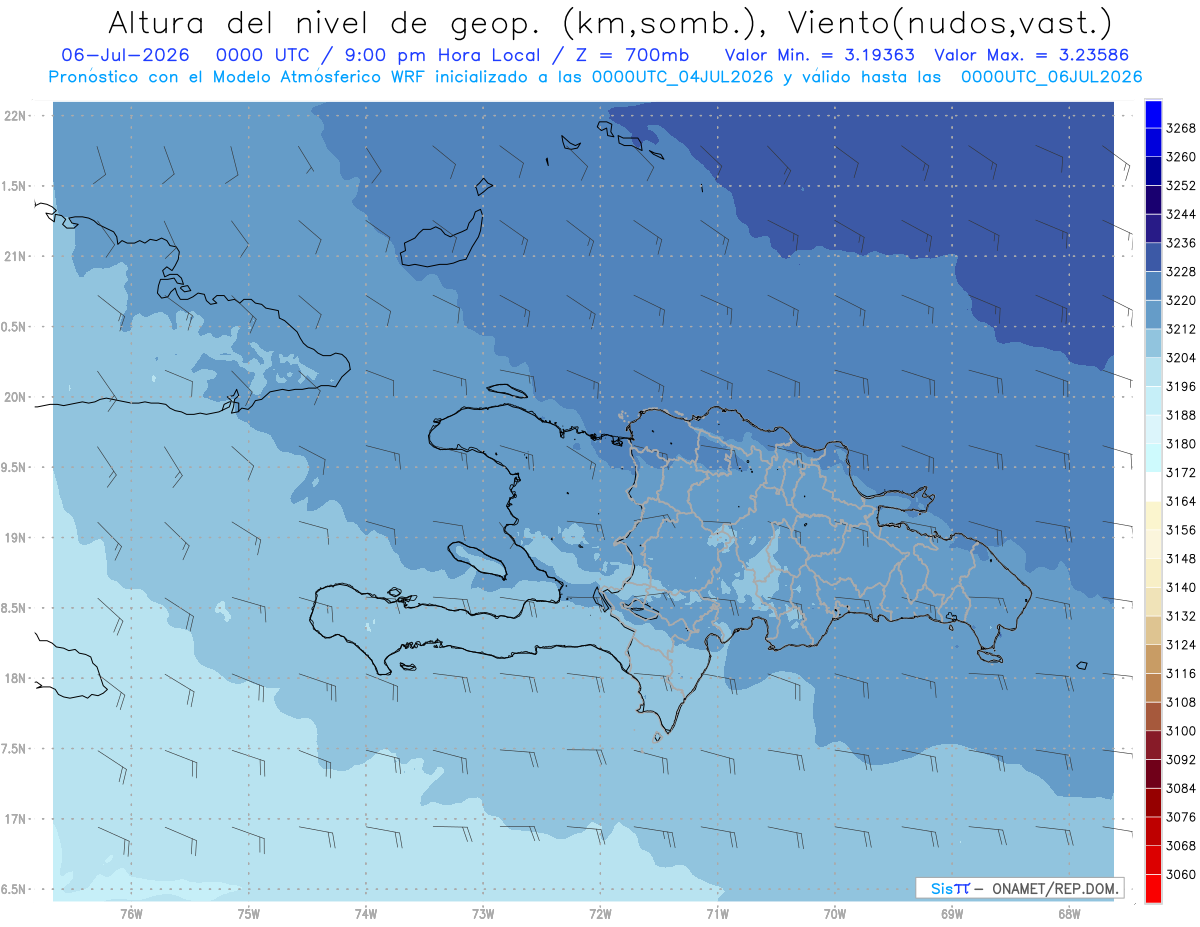The height and width of the screenshot is (927, 1200).
Task: Click the white swatch between 3172 and 3164
Action: 1153,487
